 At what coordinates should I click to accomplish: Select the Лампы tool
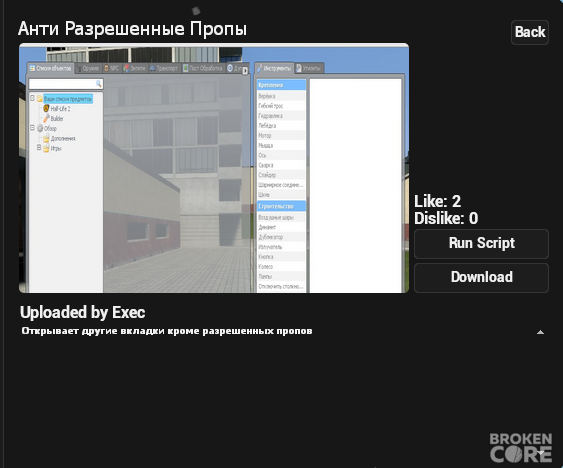pos(281,277)
